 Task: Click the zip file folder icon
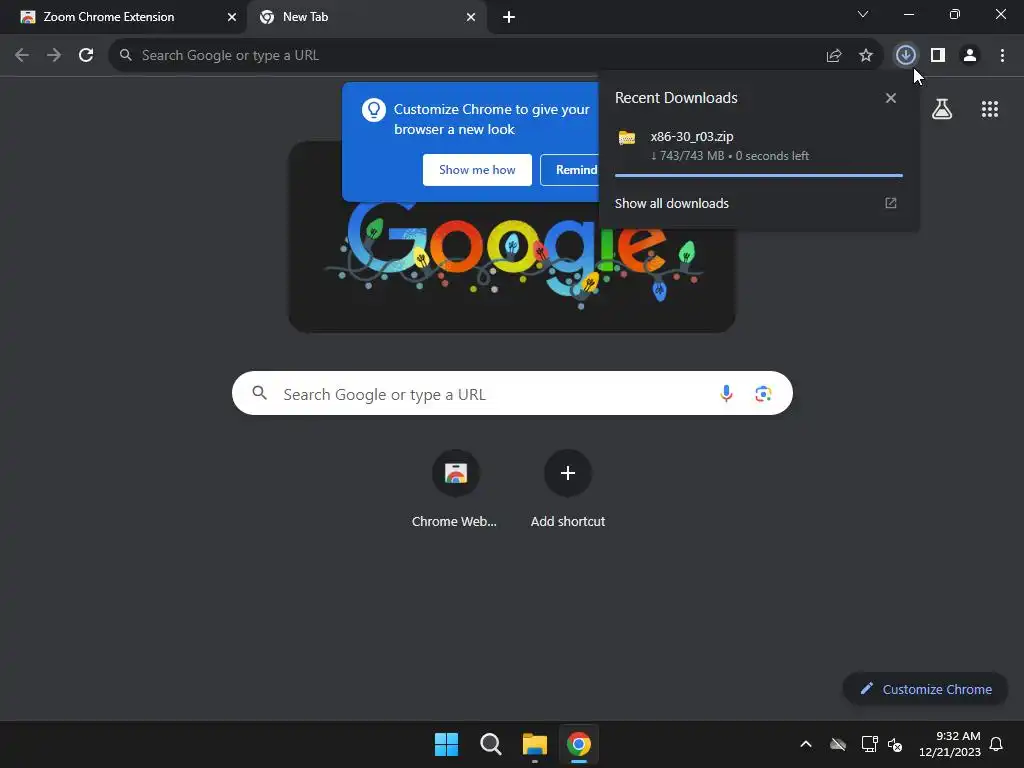(x=627, y=138)
